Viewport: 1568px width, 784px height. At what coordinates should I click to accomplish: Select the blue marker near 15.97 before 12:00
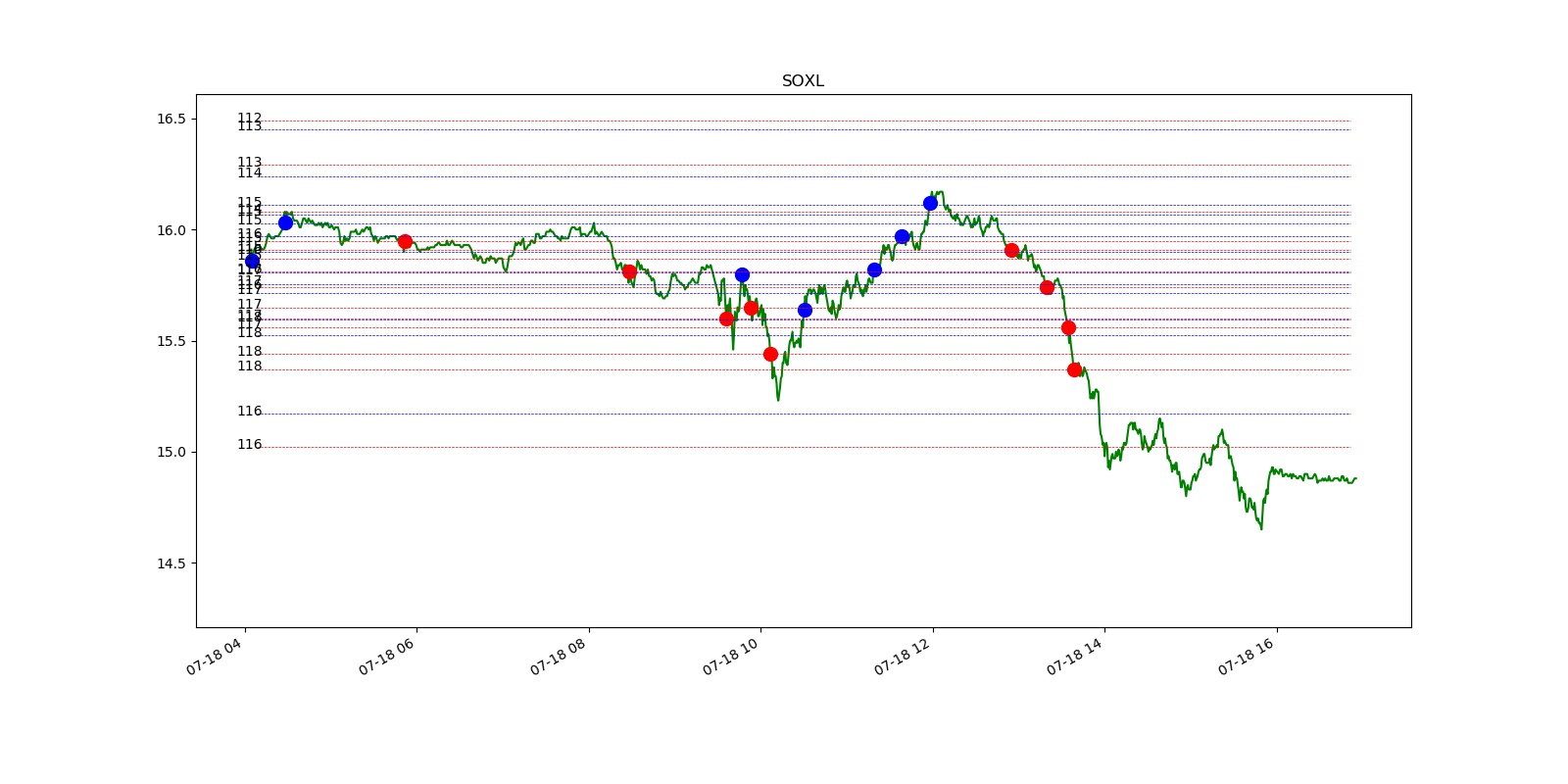902,236
